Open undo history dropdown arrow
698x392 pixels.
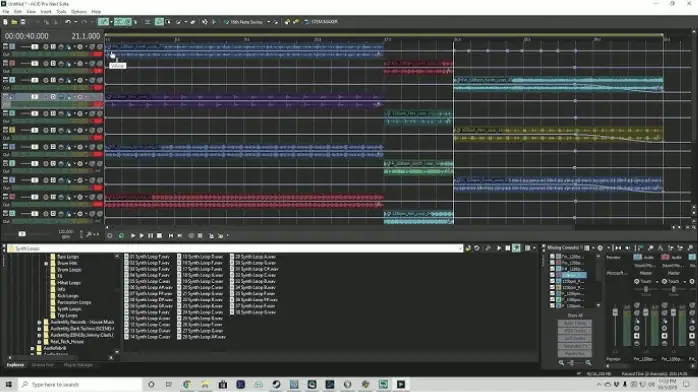(x=75, y=22)
